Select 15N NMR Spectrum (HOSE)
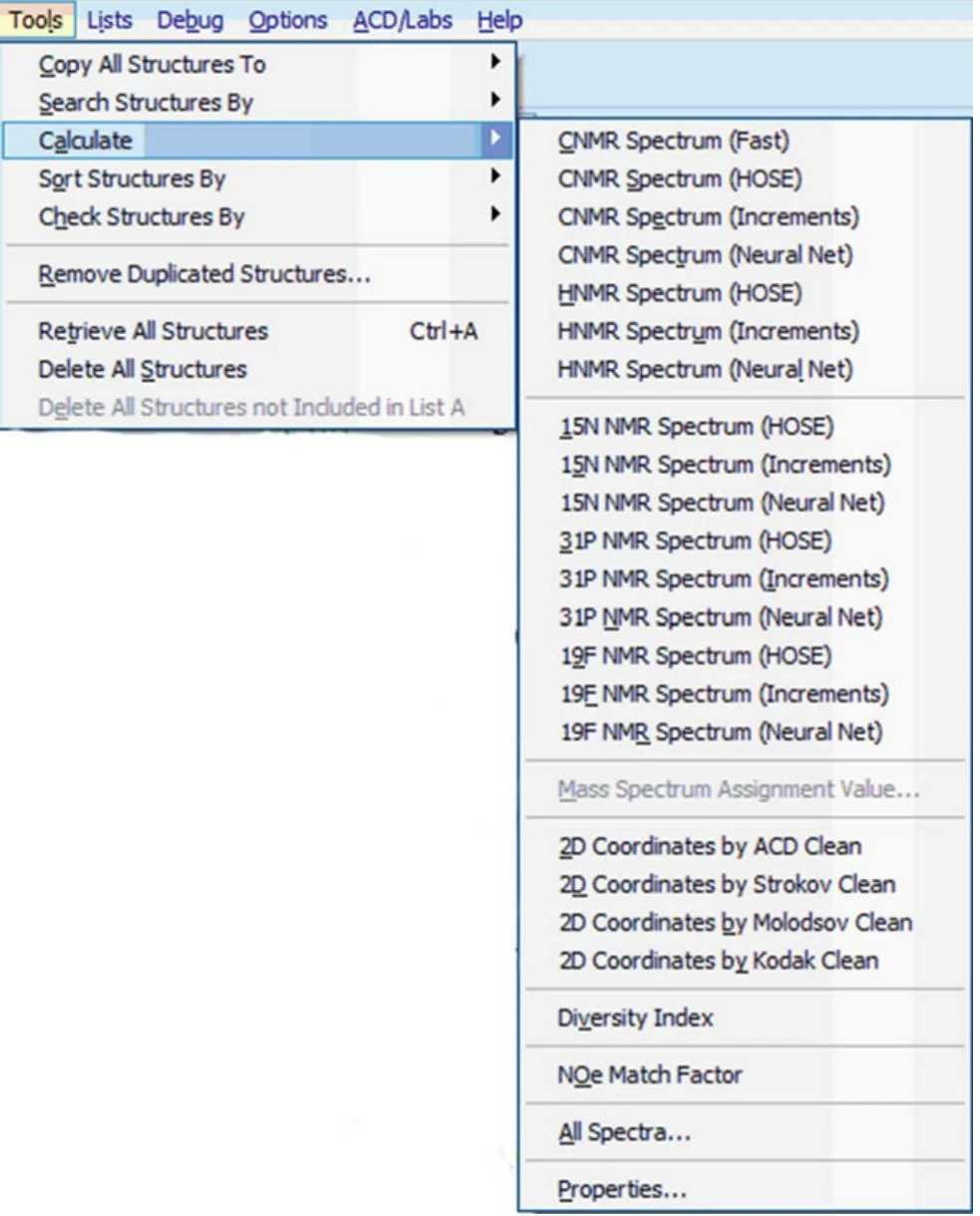This screenshot has height=1216, width=980. (x=744, y=428)
